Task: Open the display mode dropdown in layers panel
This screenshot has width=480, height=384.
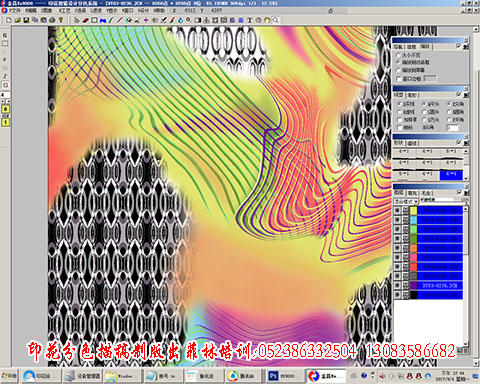Action: click(406, 202)
